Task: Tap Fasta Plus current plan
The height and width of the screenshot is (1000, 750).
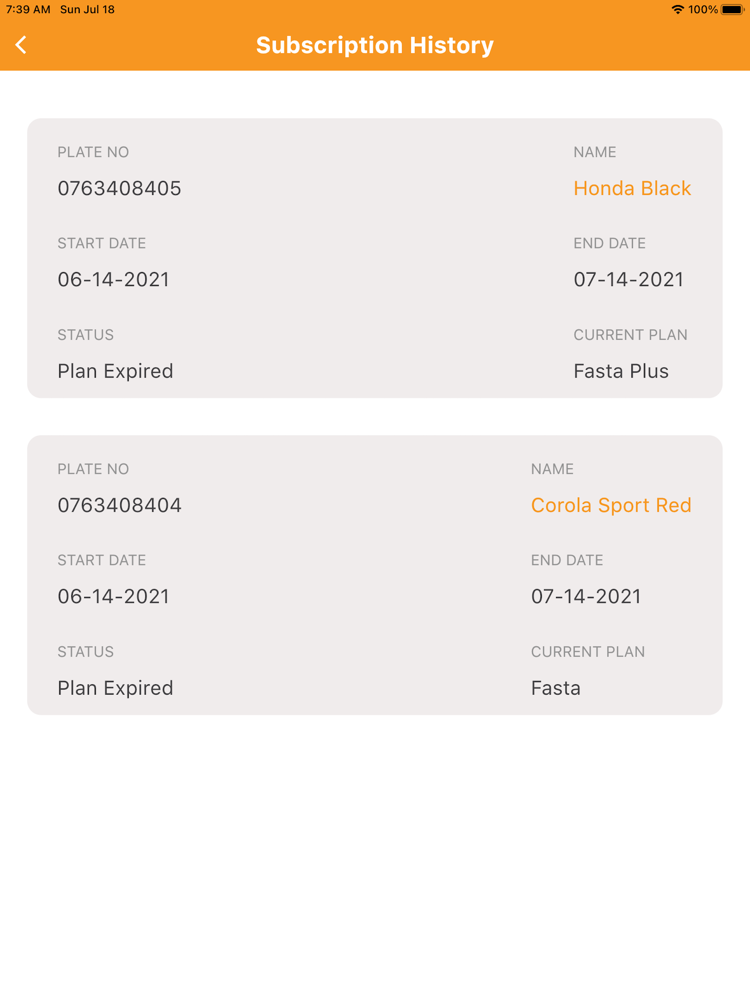Action: tap(621, 371)
